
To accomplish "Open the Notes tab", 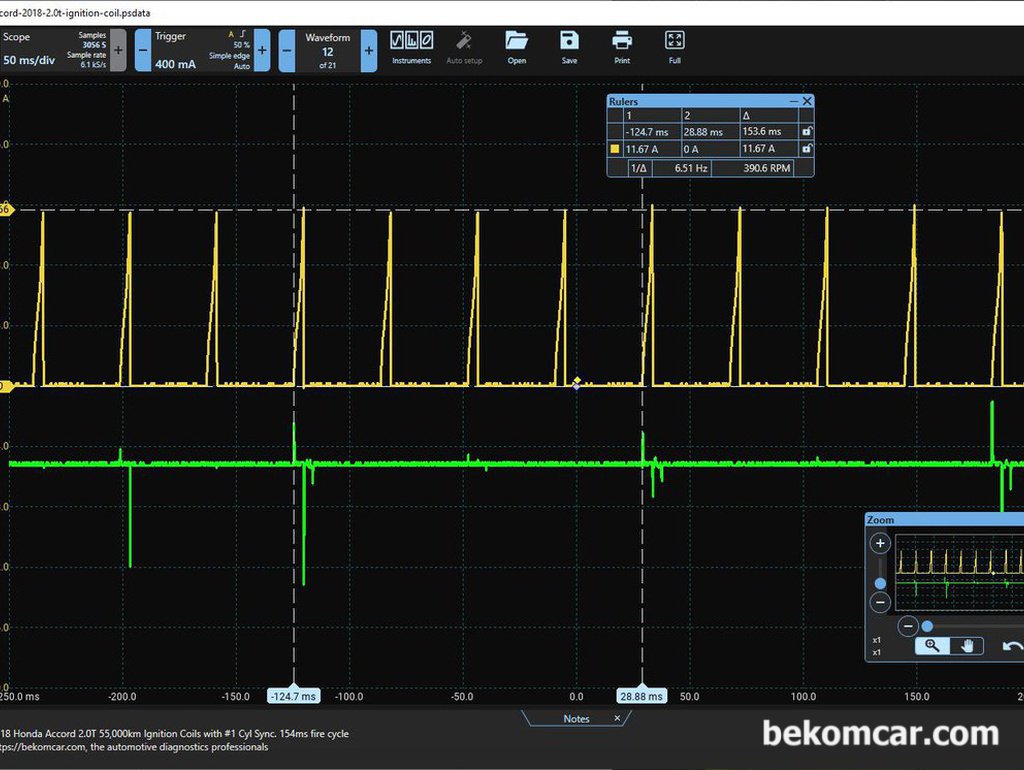I will pos(576,718).
